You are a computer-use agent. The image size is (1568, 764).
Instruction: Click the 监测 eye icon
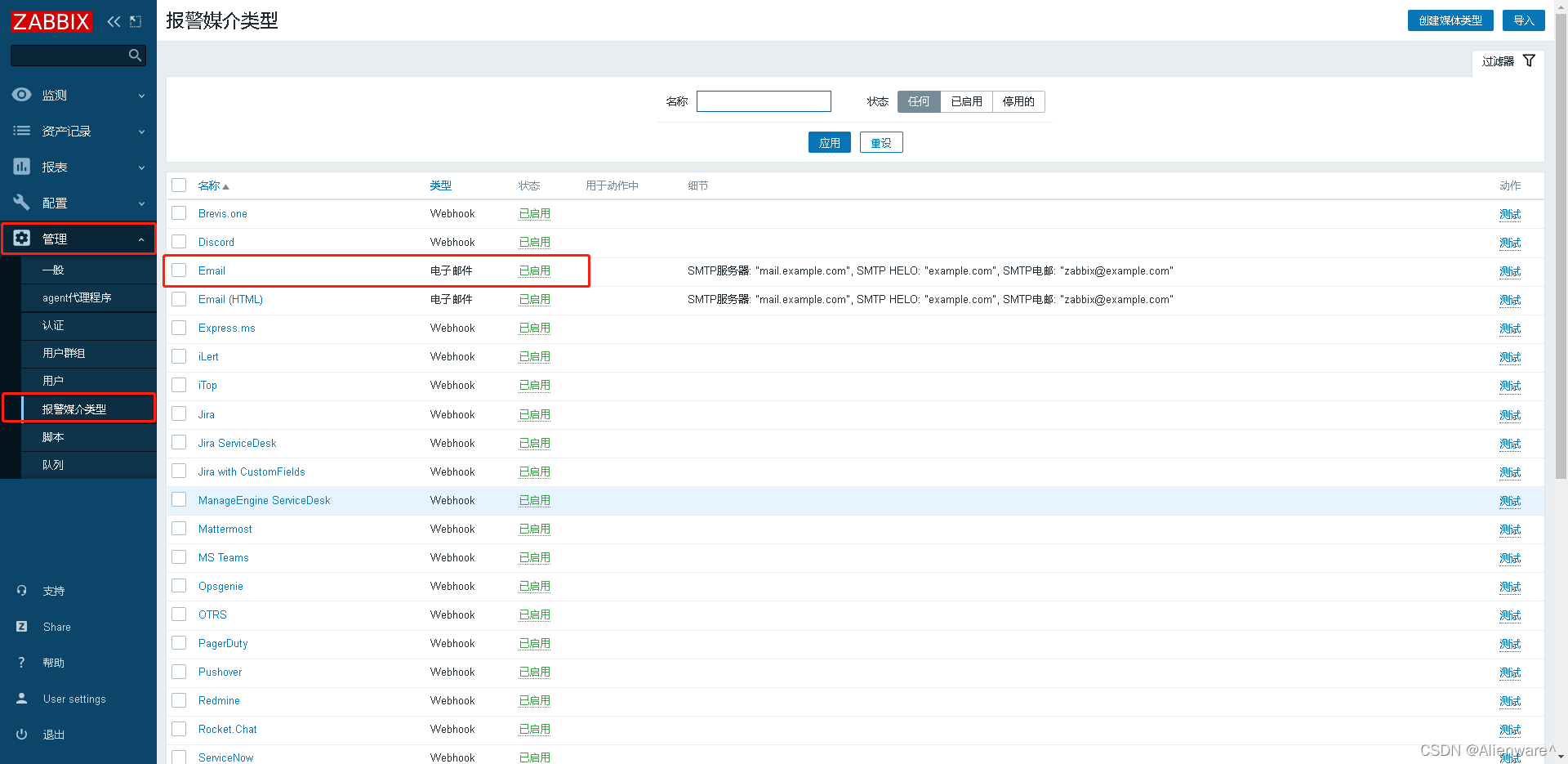pos(22,95)
